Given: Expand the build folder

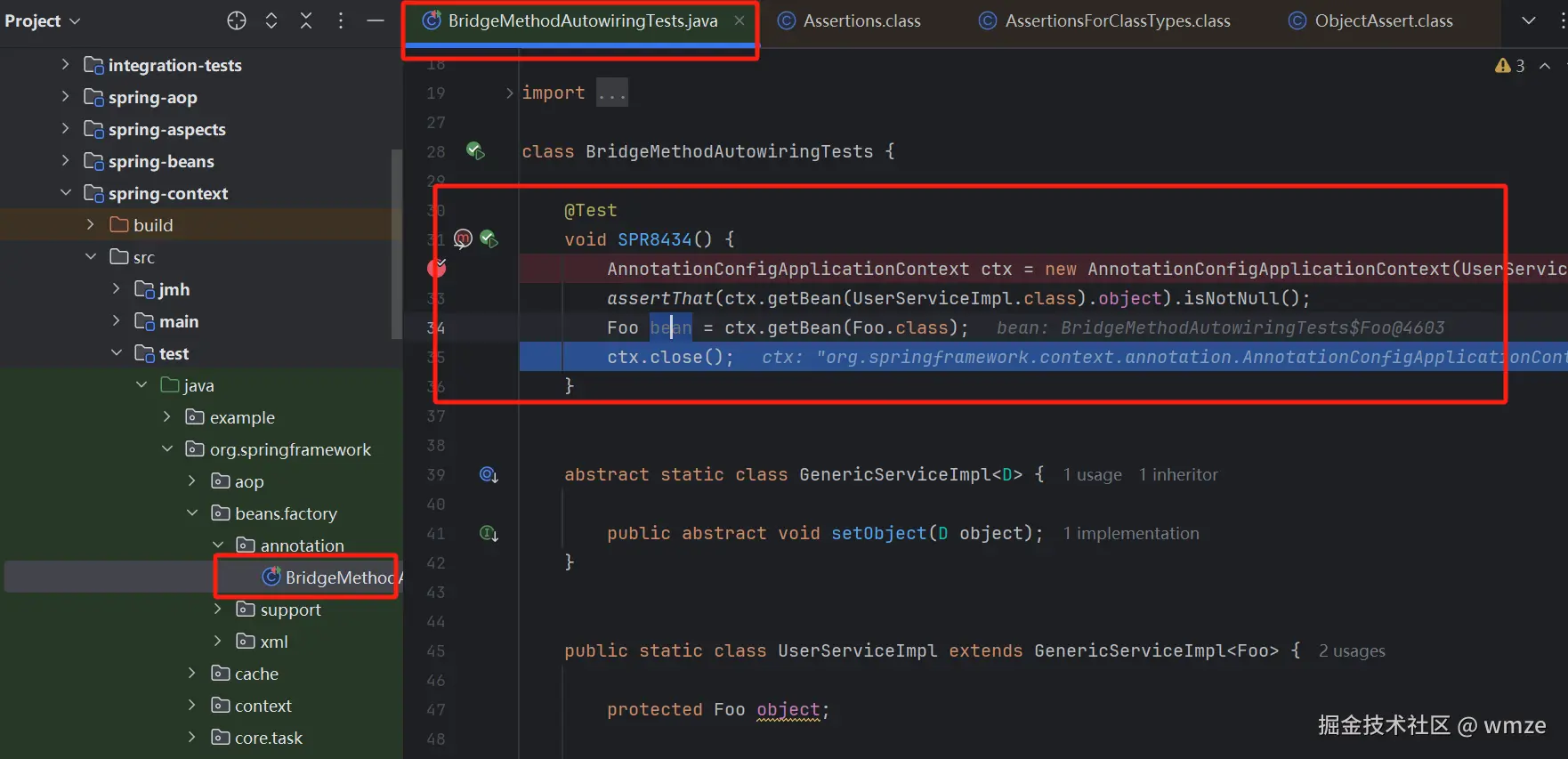Looking at the screenshot, I should 91,224.
